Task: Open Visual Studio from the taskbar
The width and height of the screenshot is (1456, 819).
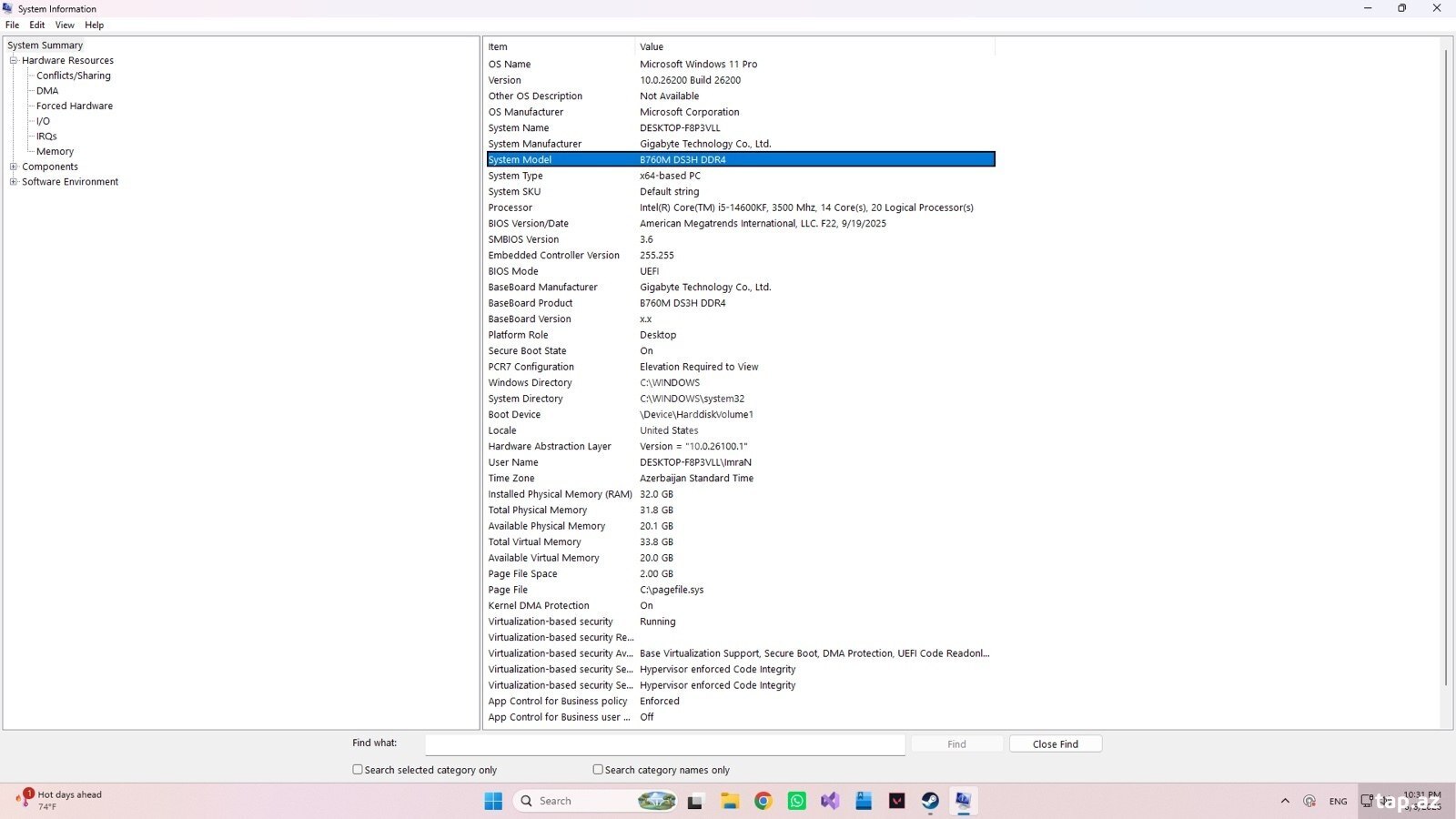Action: click(x=830, y=801)
